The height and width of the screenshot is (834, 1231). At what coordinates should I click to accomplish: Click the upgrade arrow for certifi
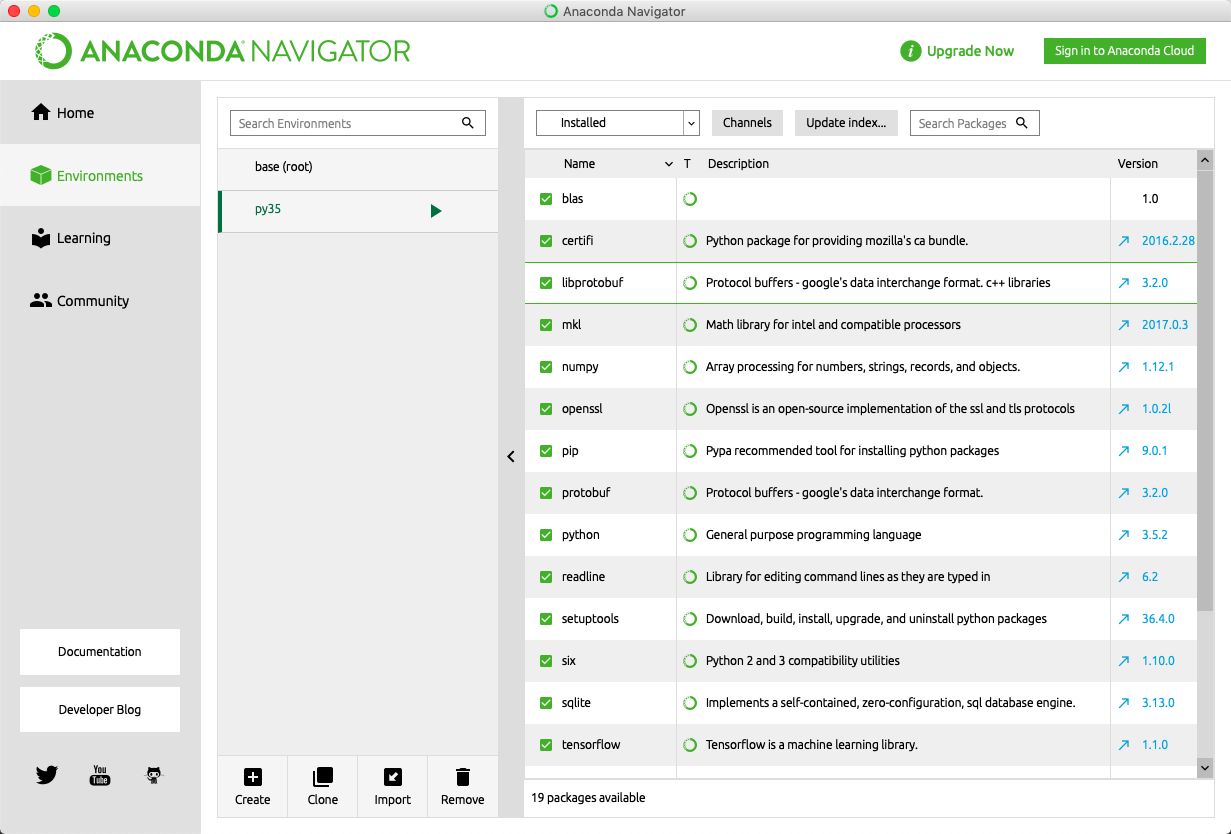1124,241
